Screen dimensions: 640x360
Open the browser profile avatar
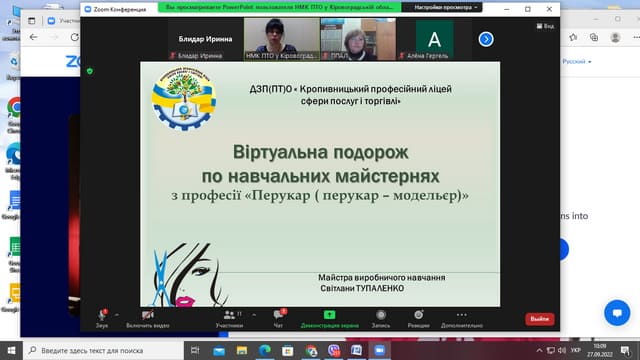pyautogui.click(x=615, y=38)
